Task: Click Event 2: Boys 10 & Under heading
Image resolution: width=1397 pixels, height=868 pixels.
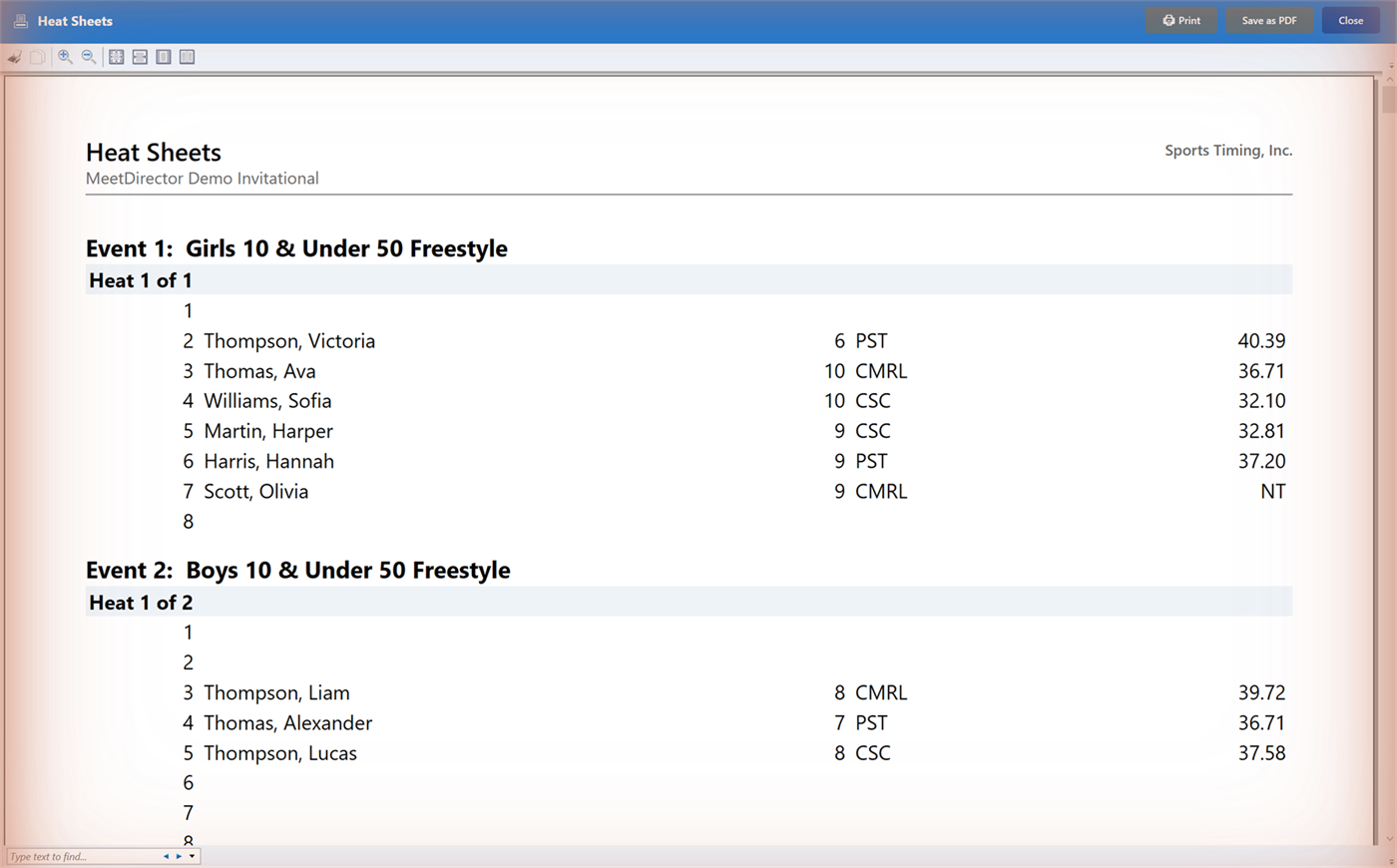Action: tap(297, 571)
